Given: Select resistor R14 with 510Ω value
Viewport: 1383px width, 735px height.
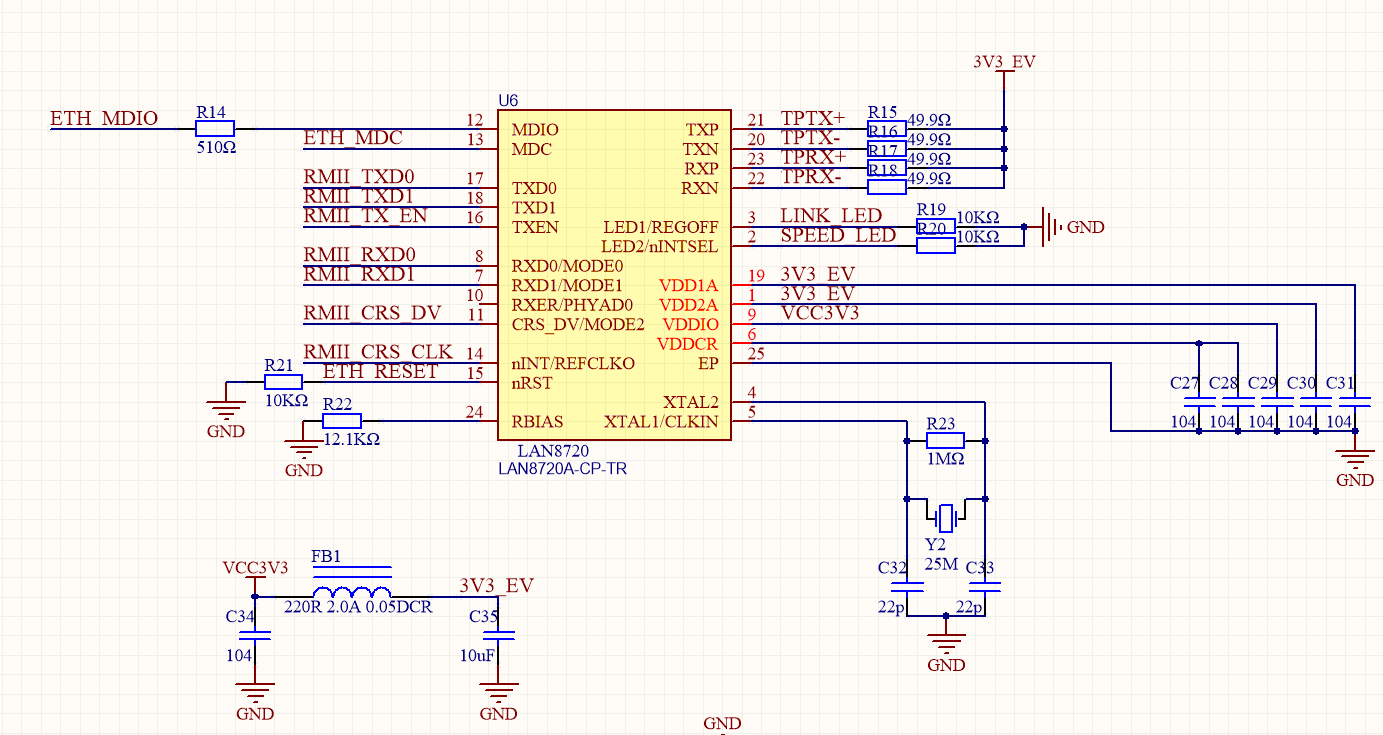Looking at the screenshot, I should click(213, 128).
